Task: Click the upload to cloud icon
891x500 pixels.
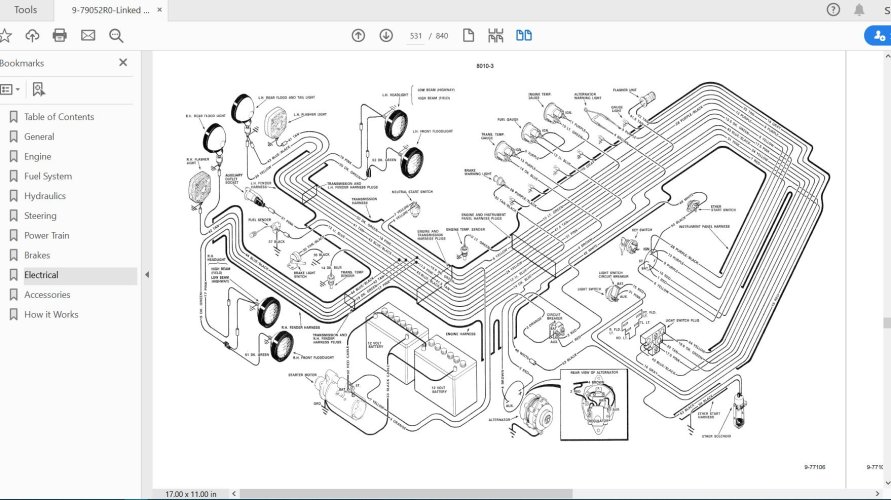Action: pos(32,36)
